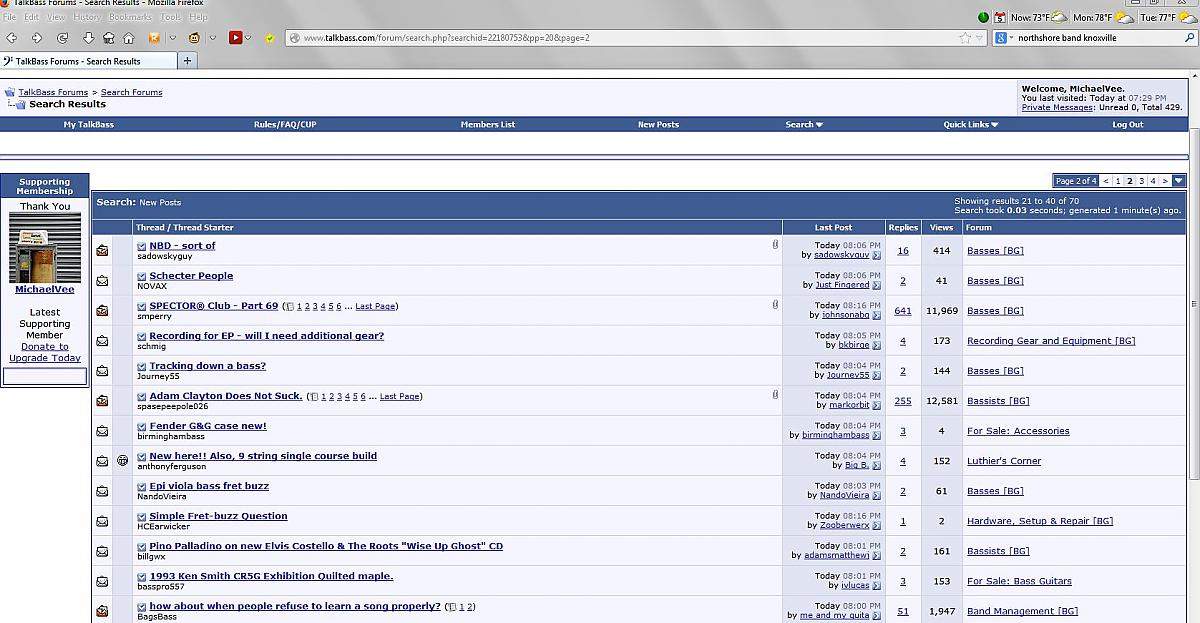Image resolution: width=1200 pixels, height=623 pixels.
Task: Click the MichaelVee avatar thumbnail
Action: point(45,248)
